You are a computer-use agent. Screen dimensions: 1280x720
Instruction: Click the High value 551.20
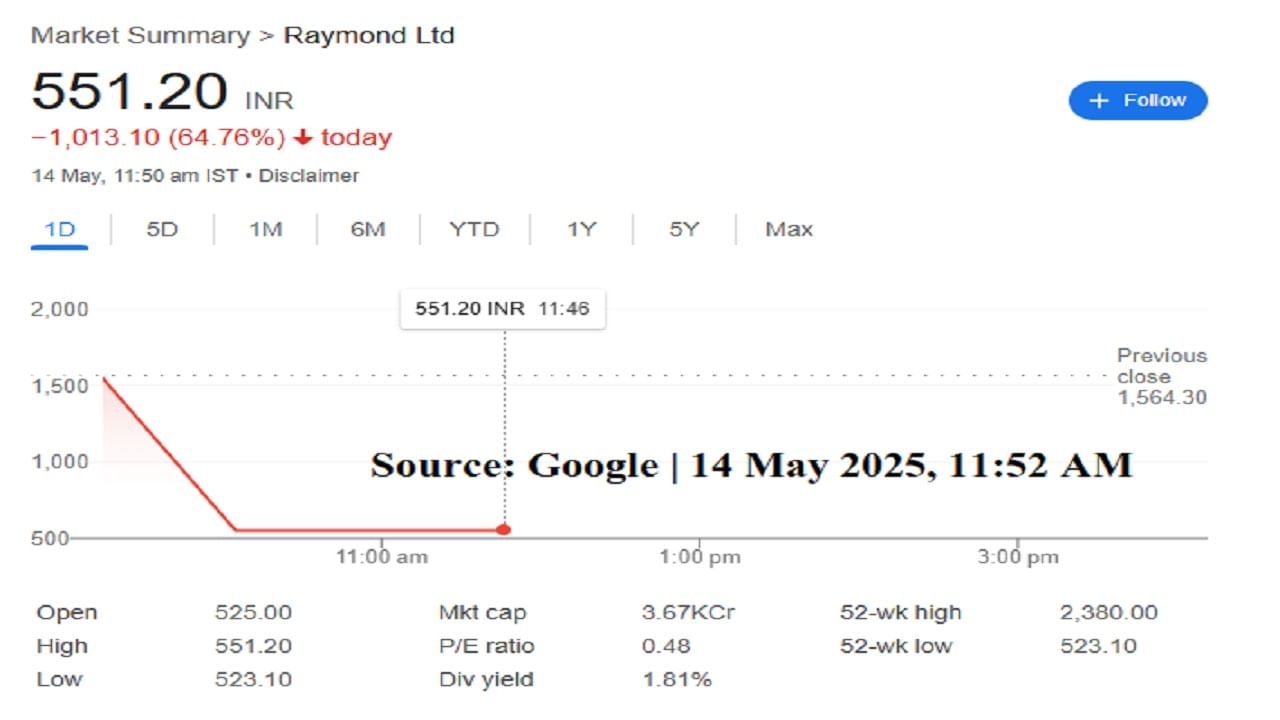pos(253,646)
